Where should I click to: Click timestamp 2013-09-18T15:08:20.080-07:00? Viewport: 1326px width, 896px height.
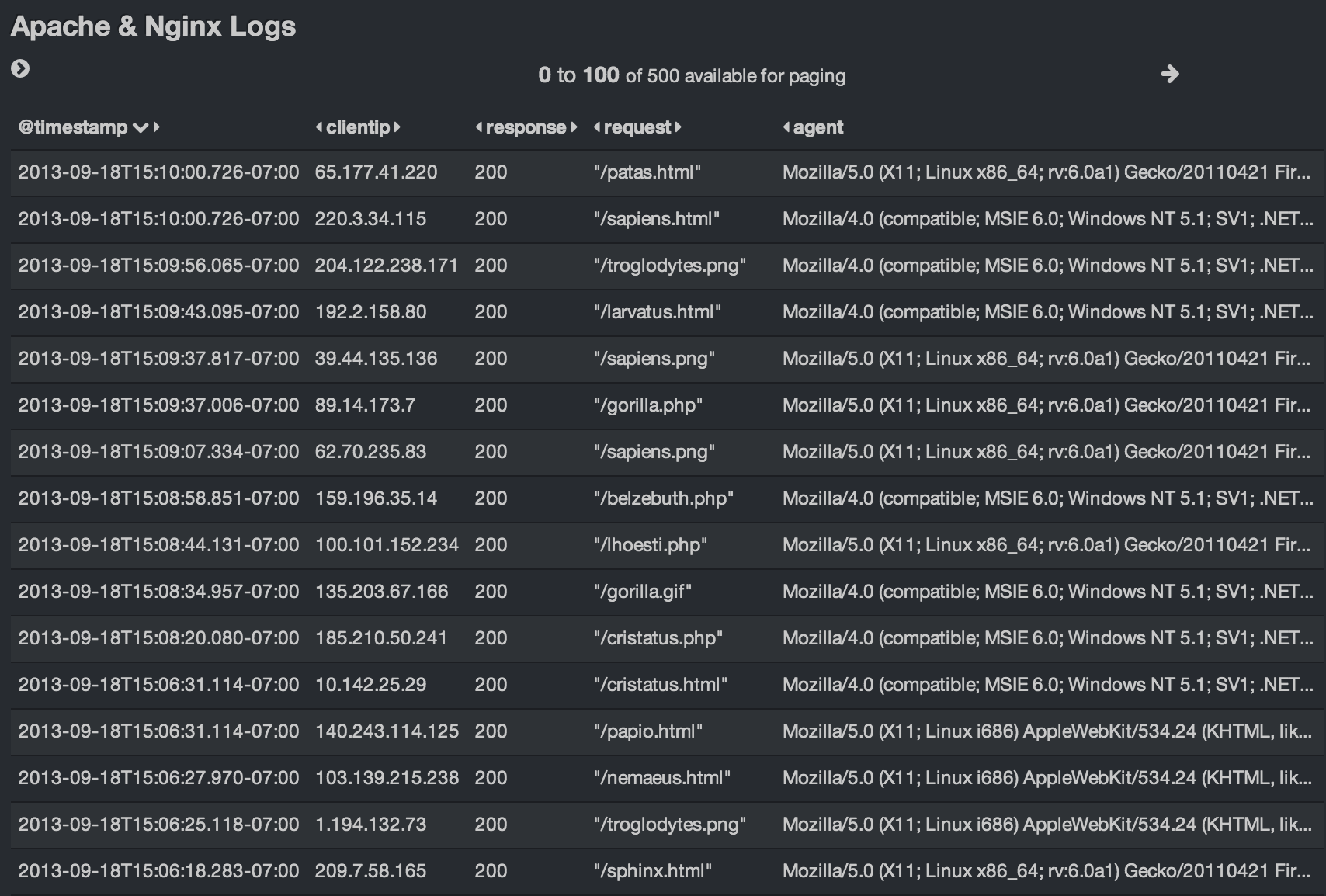coord(158,638)
